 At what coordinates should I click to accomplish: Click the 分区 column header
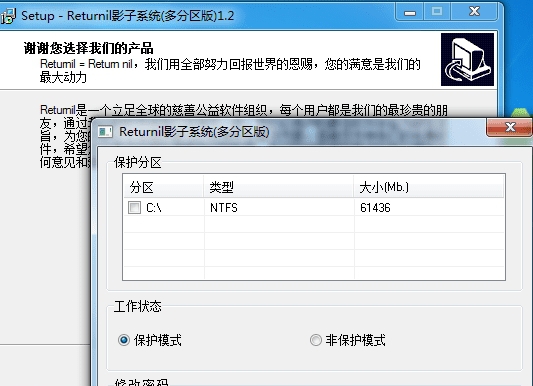pos(164,187)
